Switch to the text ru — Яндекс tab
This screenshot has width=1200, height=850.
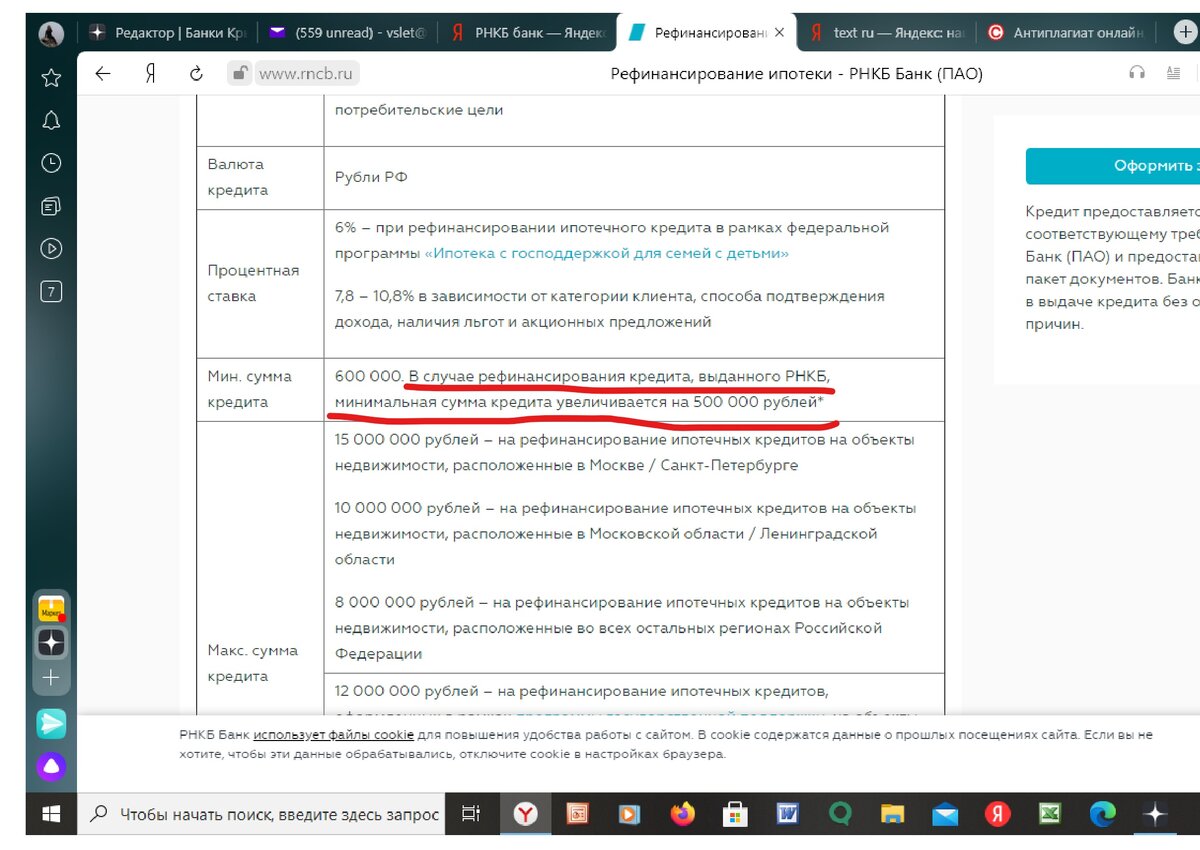click(887, 33)
